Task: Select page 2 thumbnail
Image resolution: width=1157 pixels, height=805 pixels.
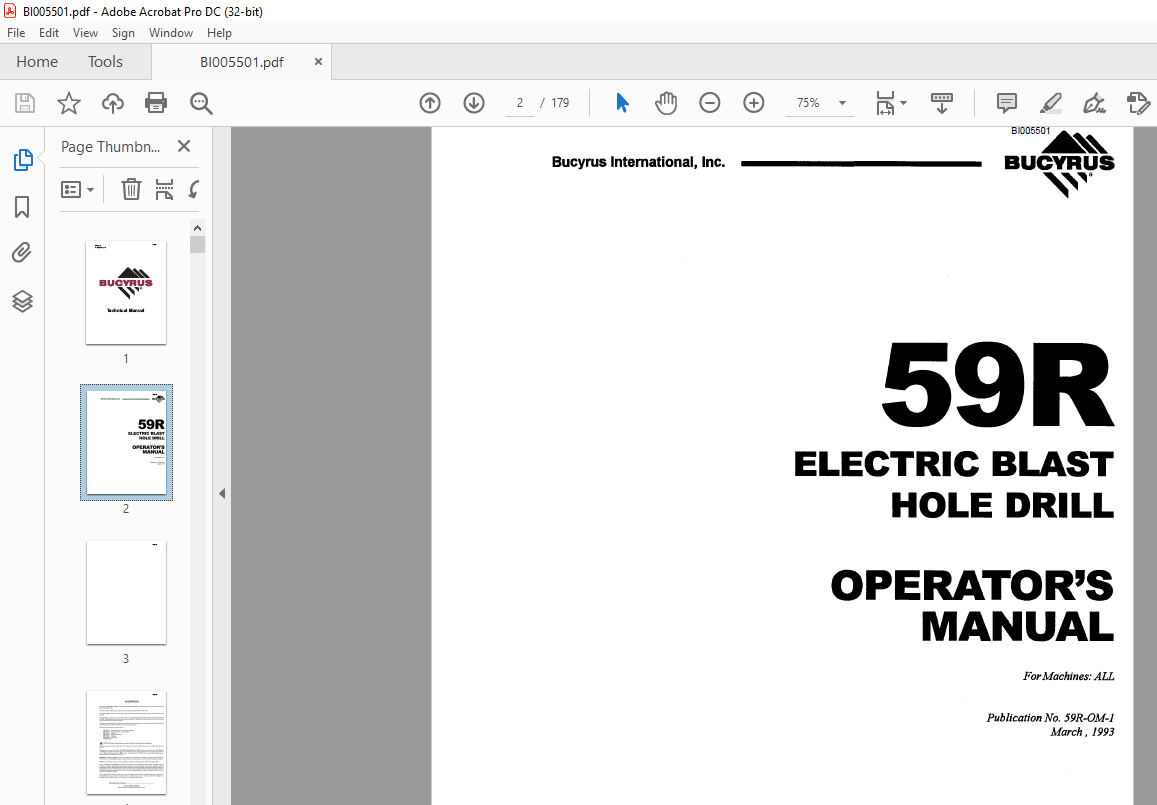Action: (126, 443)
